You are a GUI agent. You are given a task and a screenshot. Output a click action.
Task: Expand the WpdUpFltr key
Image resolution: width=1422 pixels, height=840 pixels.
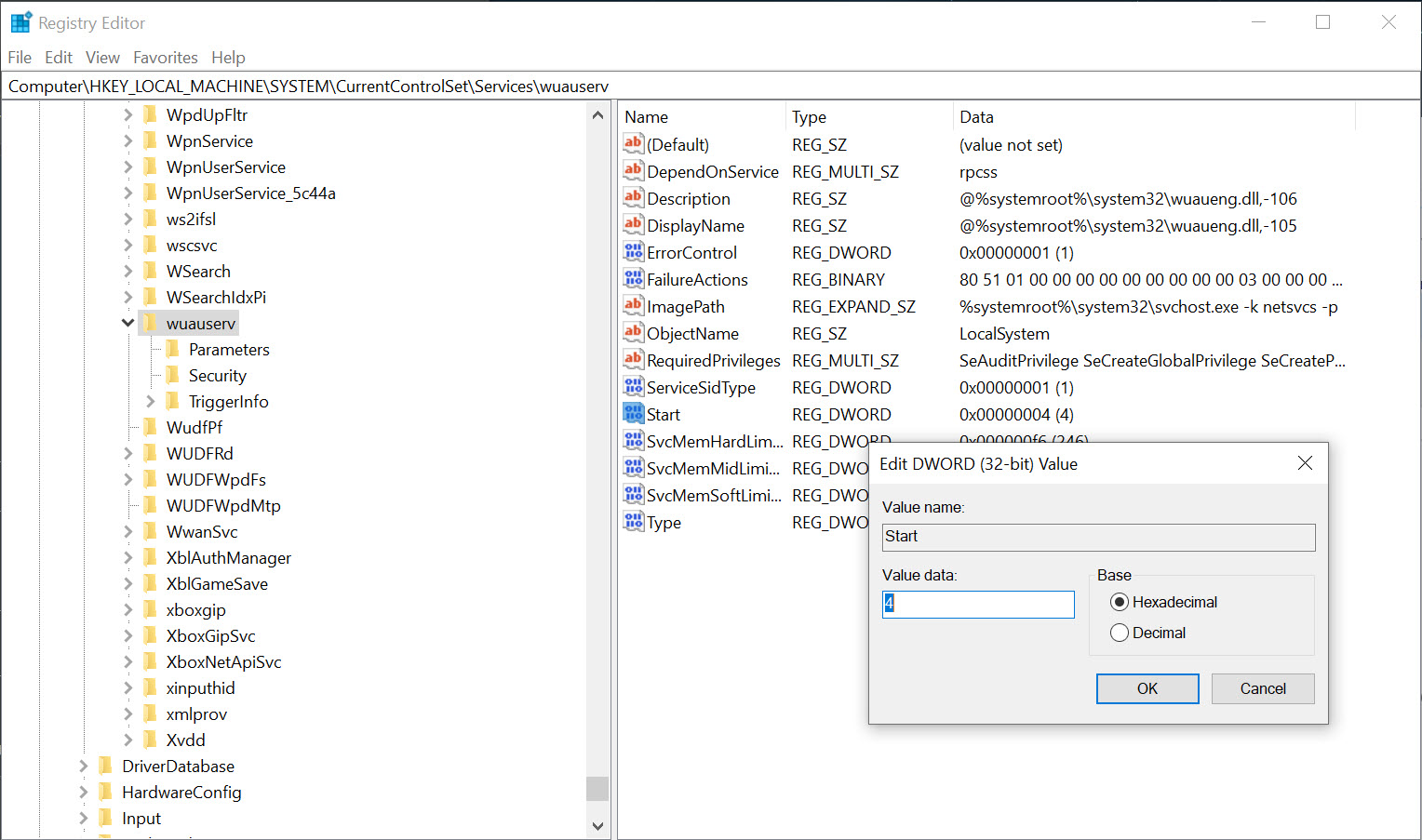pos(127,114)
